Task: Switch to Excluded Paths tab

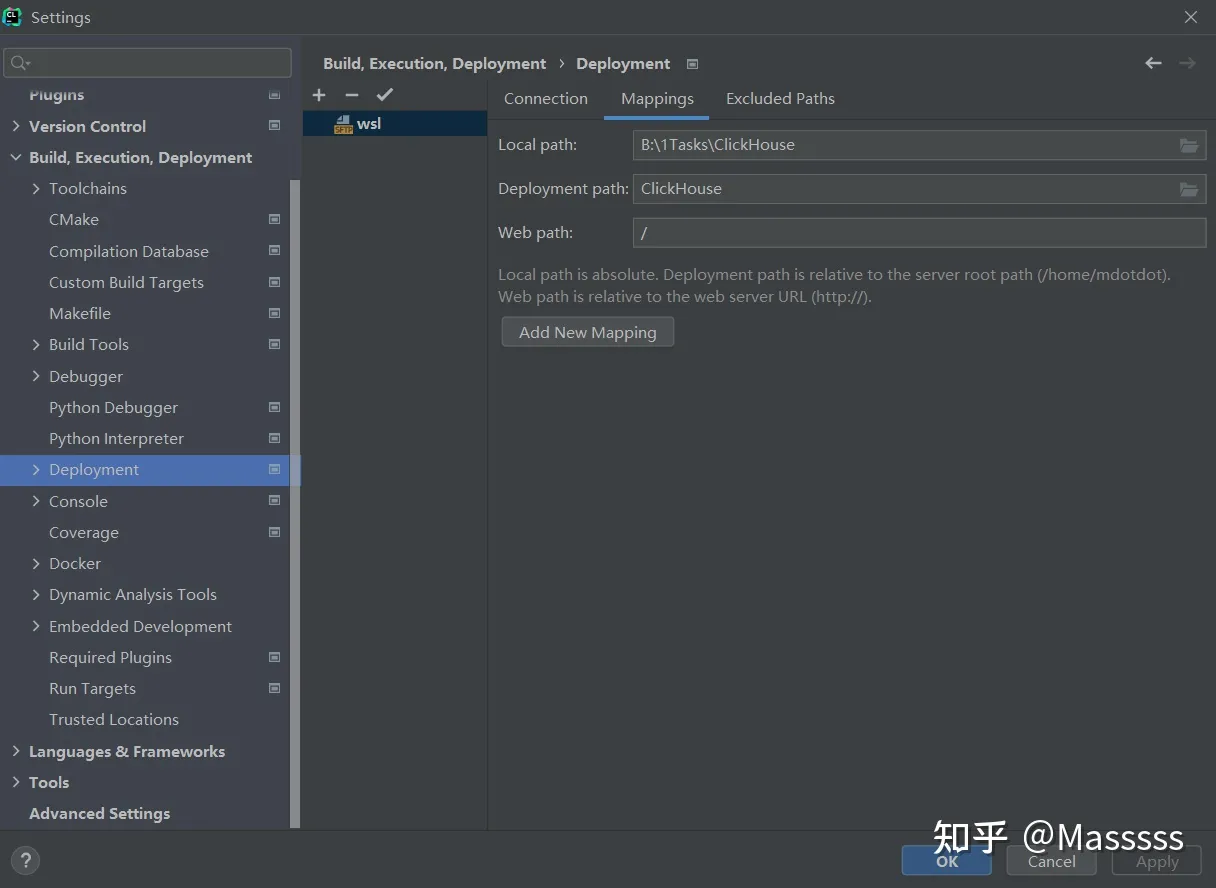Action: [x=780, y=98]
